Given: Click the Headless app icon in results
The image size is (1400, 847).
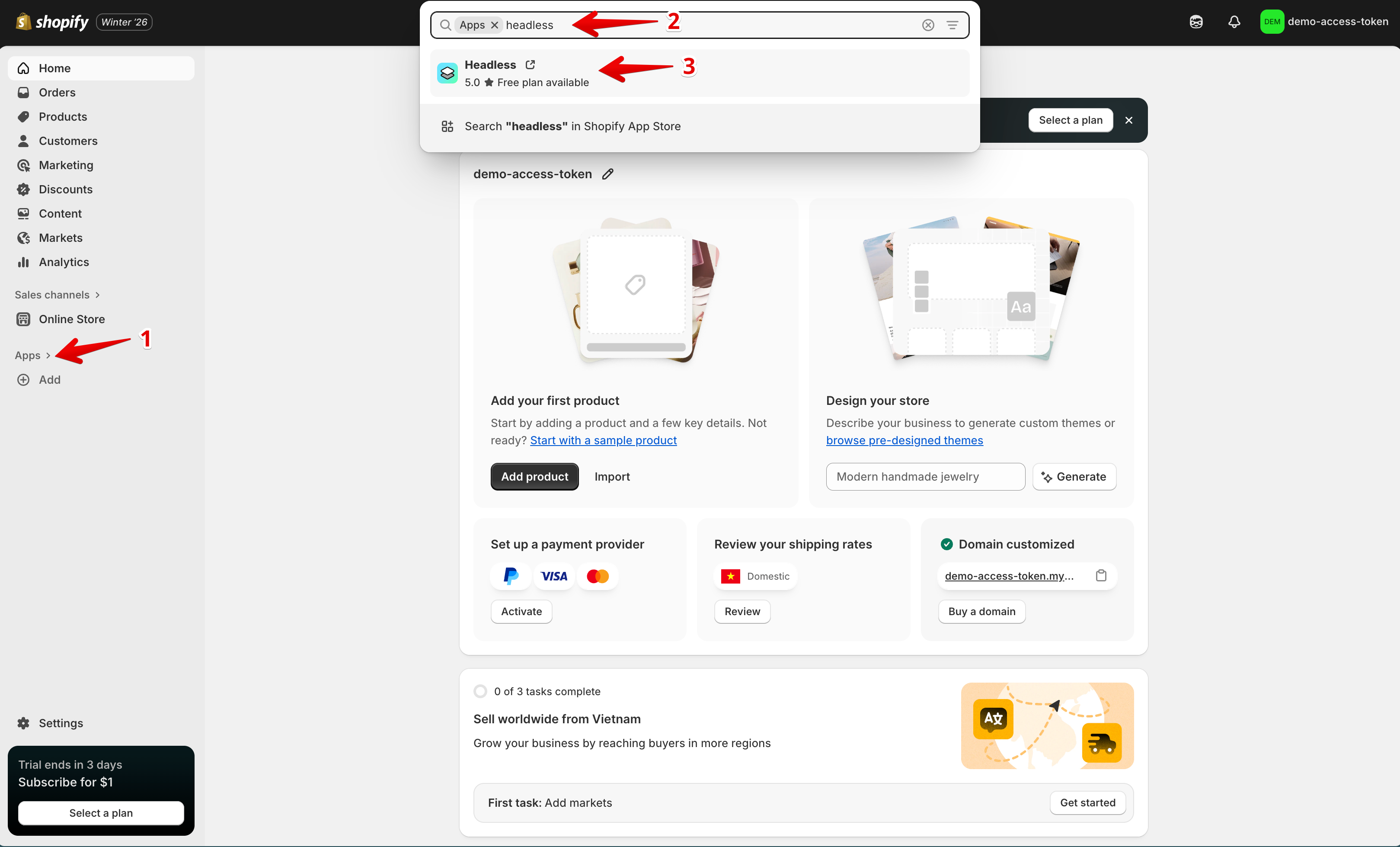Looking at the screenshot, I should click(x=447, y=74).
